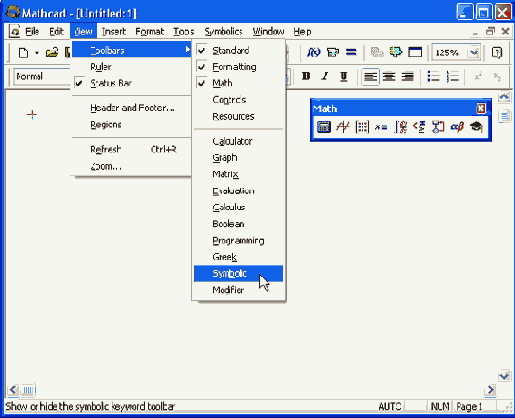Align text right
The width and height of the screenshot is (515, 418).
point(407,77)
